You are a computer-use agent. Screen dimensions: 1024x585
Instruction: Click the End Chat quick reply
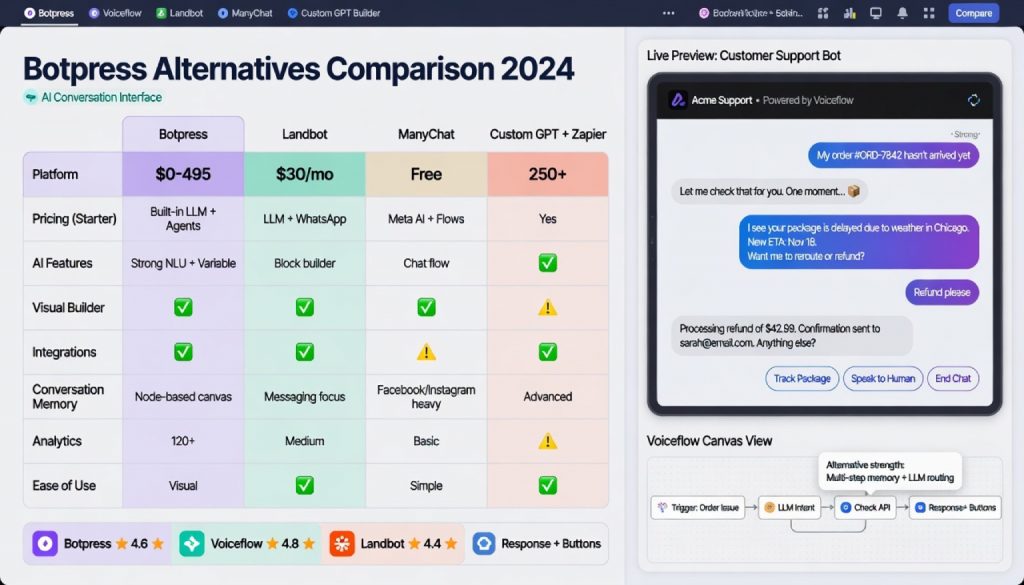pyautogui.click(x=953, y=378)
